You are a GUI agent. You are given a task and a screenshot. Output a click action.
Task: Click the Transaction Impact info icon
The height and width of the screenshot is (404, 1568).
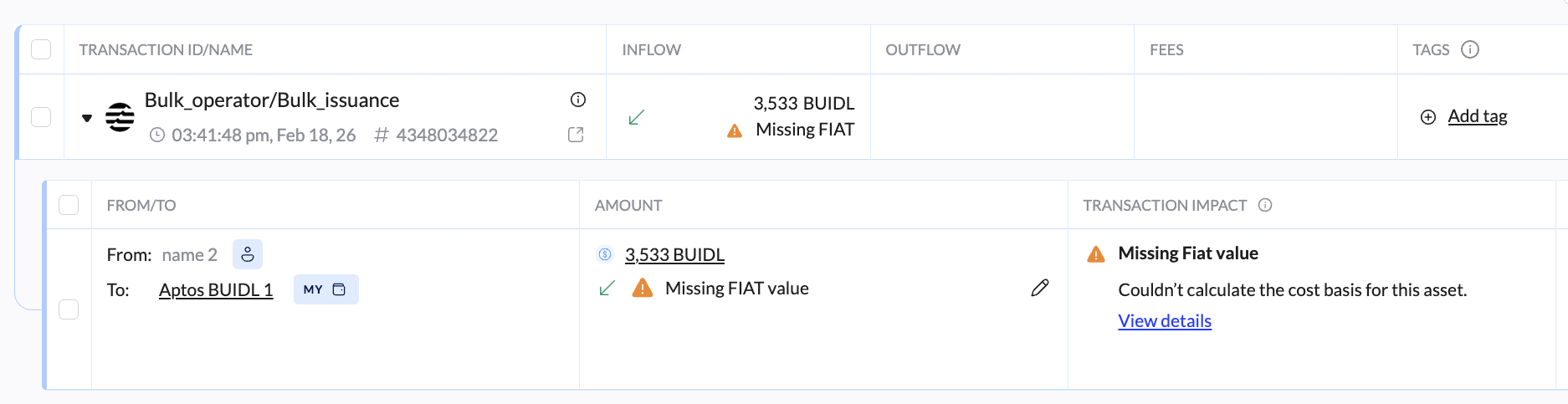coord(1265,205)
